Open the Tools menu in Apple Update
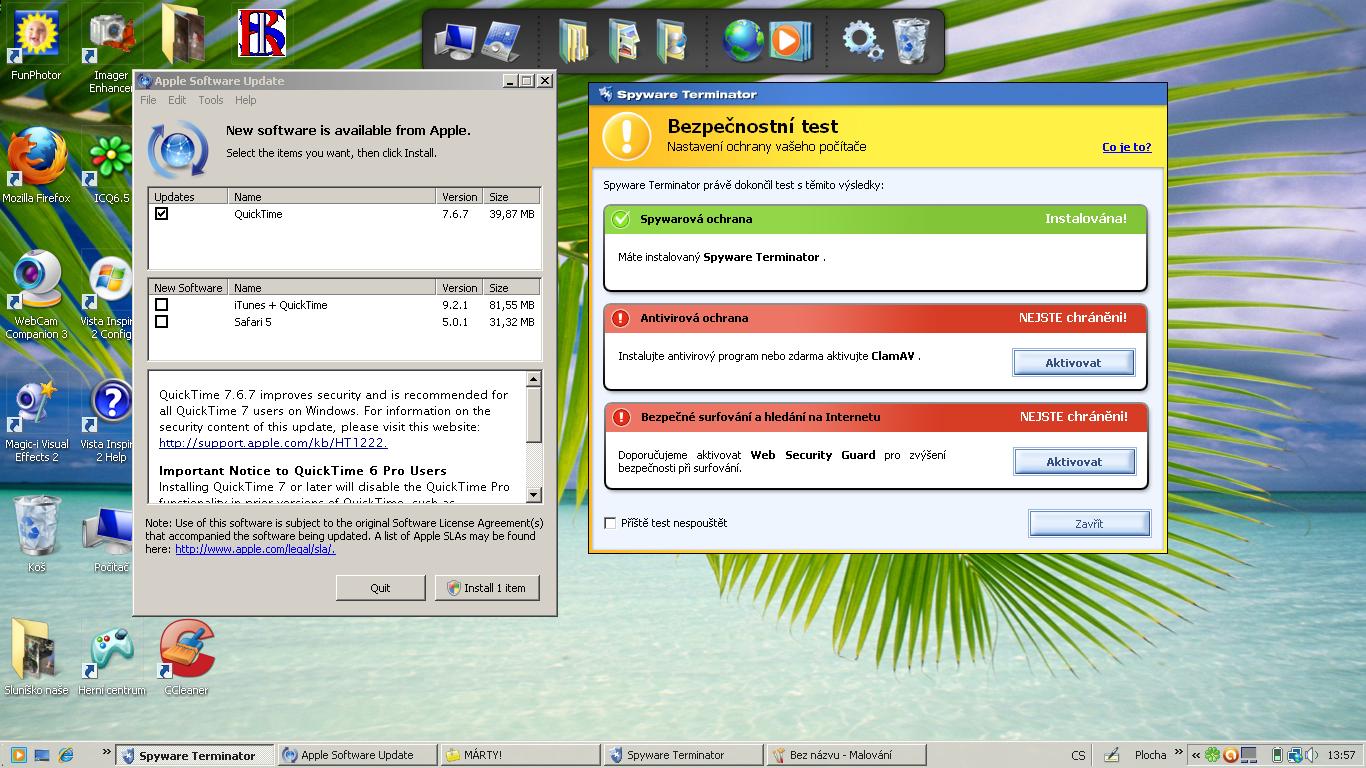The image size is (1366, 768). (210, 100)
